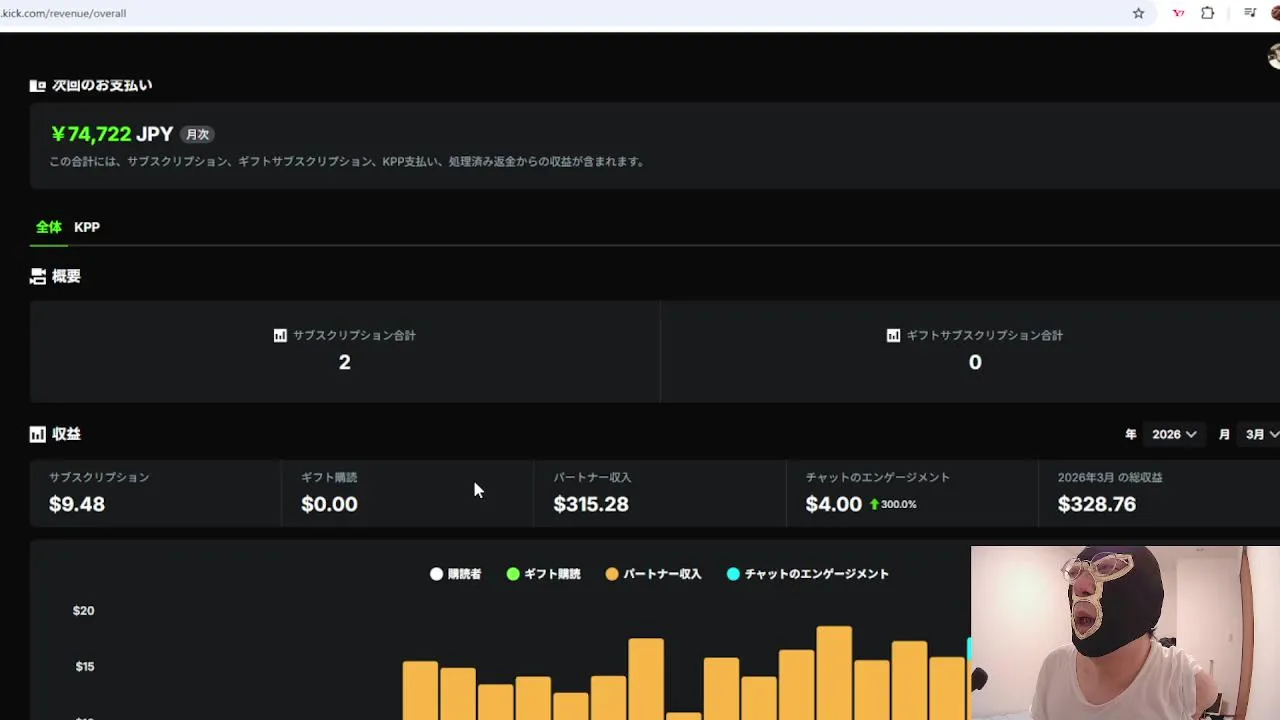1280x720 pixels.
Task: Switch to the 全体 tab
Action: [x=49, y=227]
